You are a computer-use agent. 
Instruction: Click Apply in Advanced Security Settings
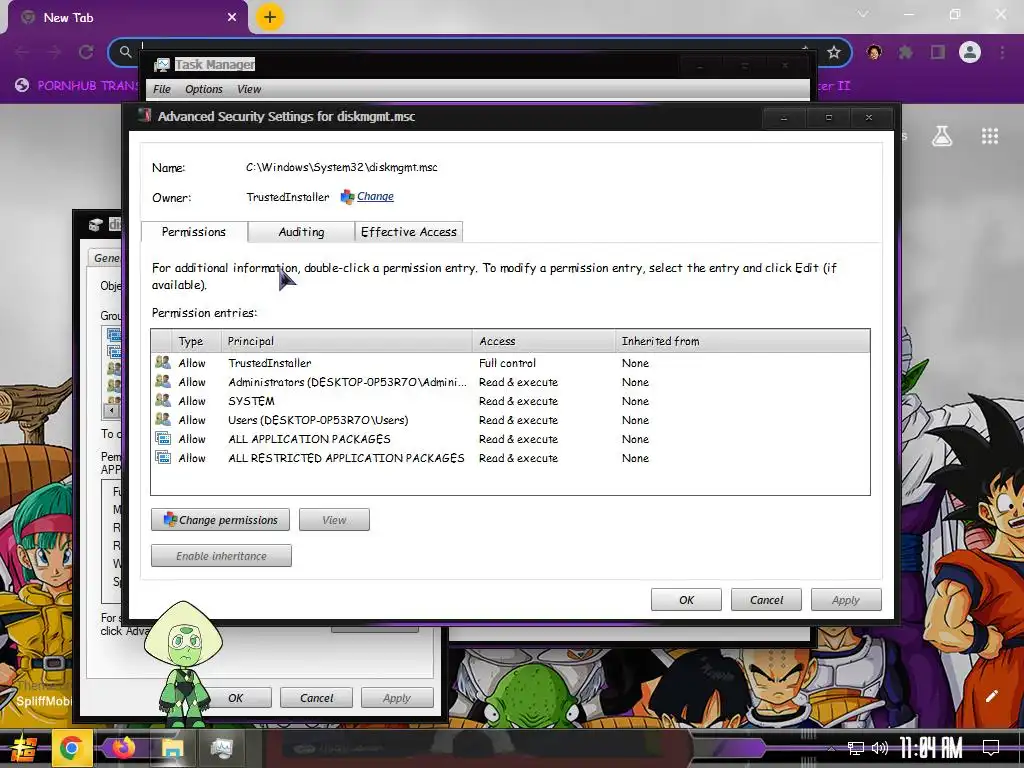point(846,600)
